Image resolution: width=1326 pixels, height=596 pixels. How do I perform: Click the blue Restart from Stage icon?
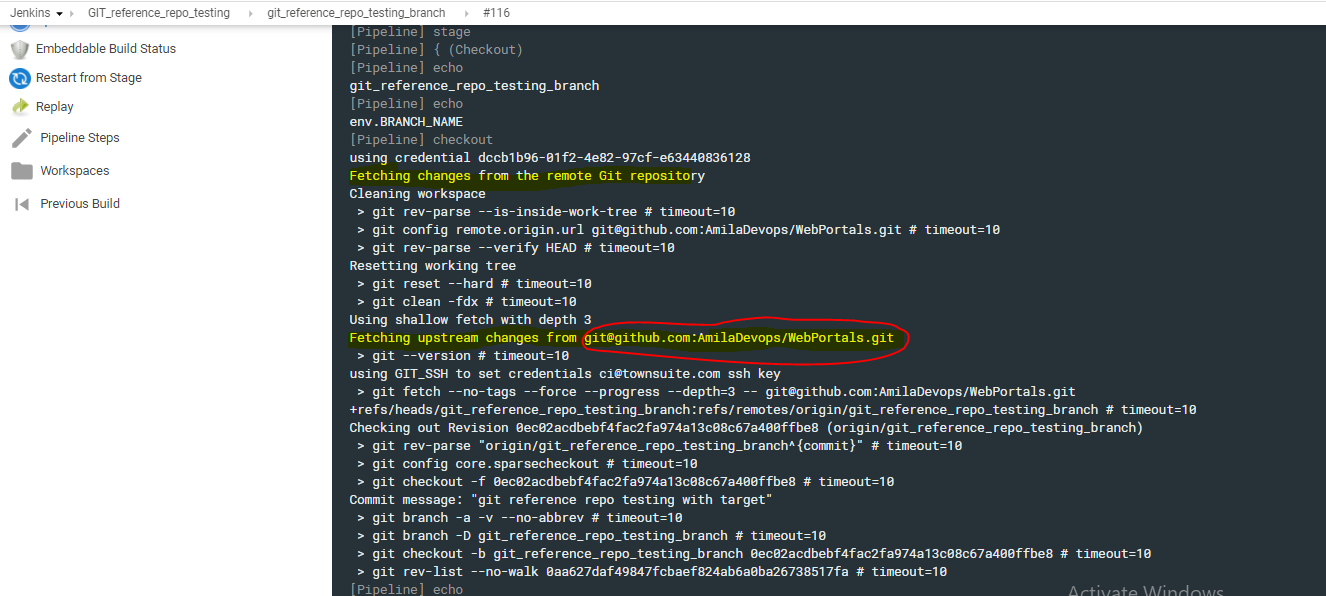20,78
